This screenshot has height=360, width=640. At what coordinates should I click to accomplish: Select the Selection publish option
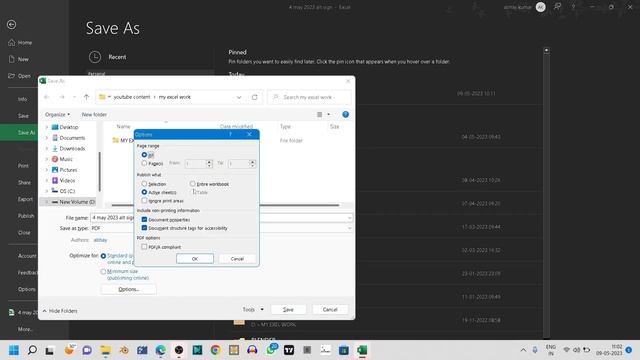pos(144,184)
